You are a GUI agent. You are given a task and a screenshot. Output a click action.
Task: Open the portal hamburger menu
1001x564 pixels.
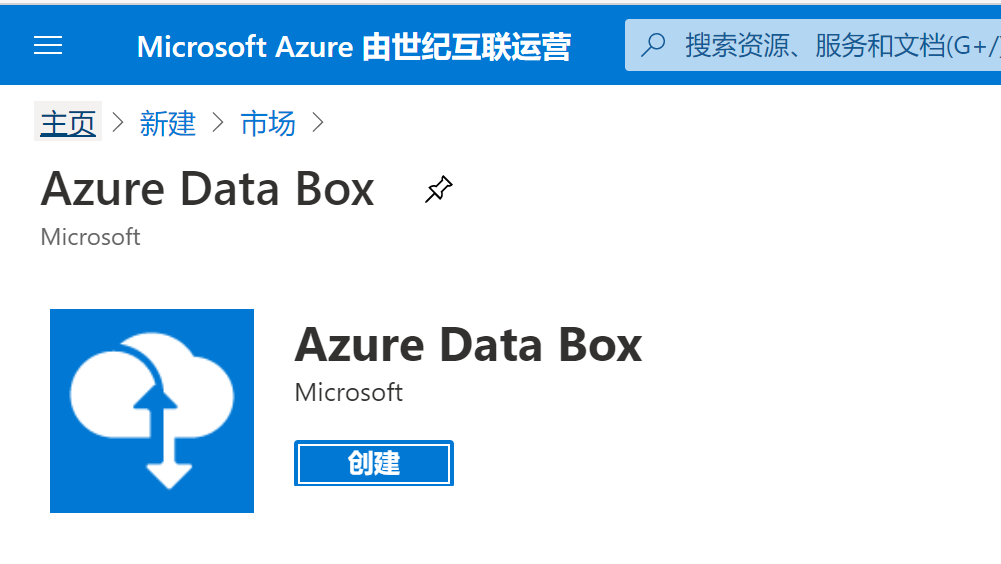pos(48,45)
